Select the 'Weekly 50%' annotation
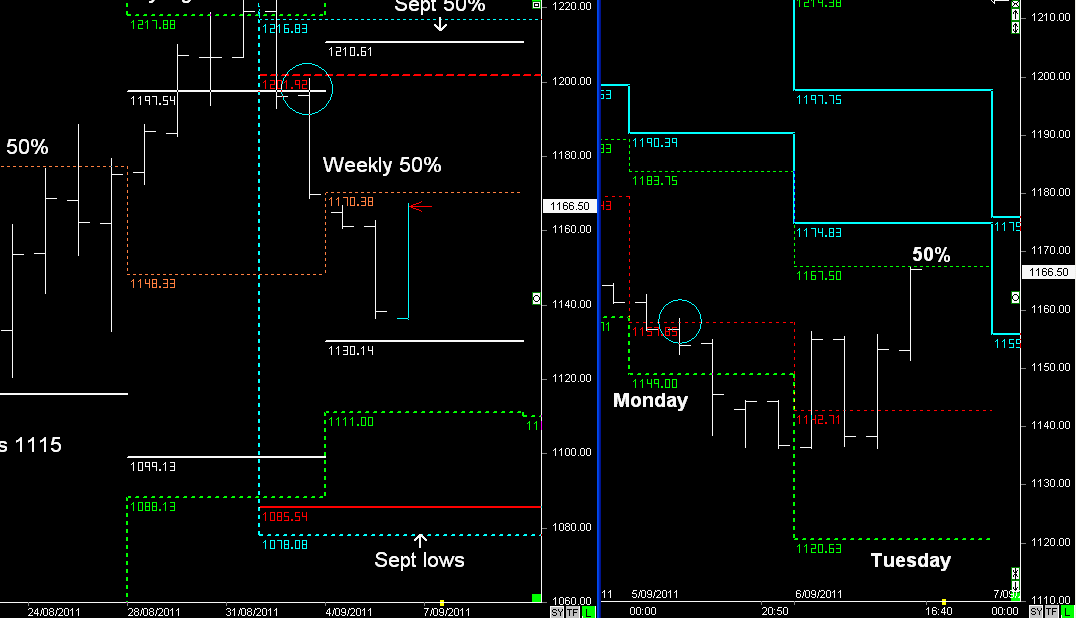The width and height of the screenshot is (1076, 618). click(x=382, y=165)
